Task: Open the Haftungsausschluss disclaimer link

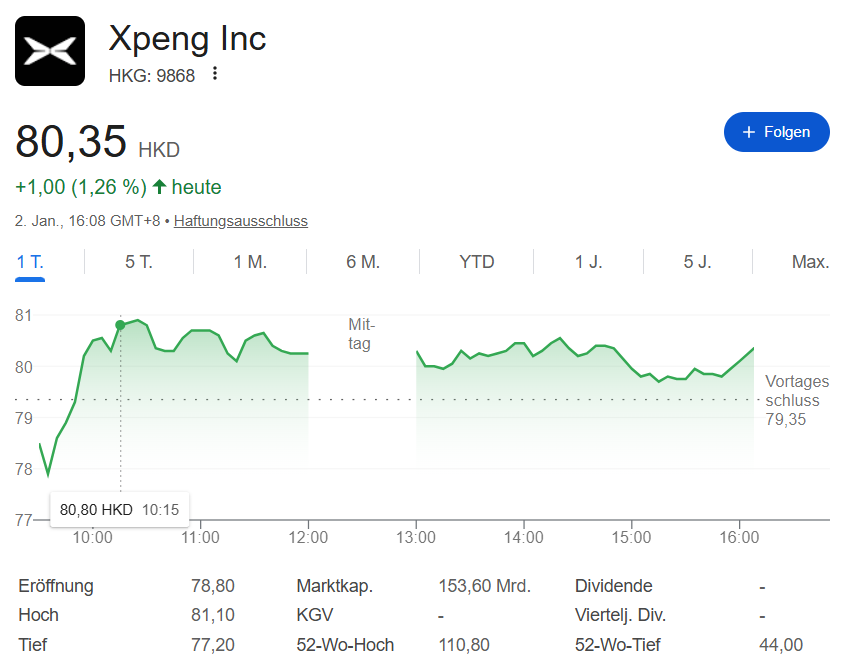Action: pyautogui.click(x=241, y=221)
